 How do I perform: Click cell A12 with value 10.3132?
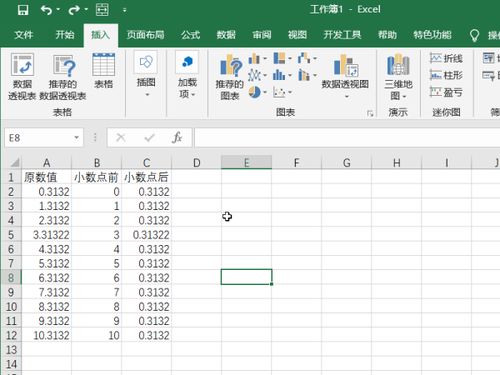click(x=47, y=335)
